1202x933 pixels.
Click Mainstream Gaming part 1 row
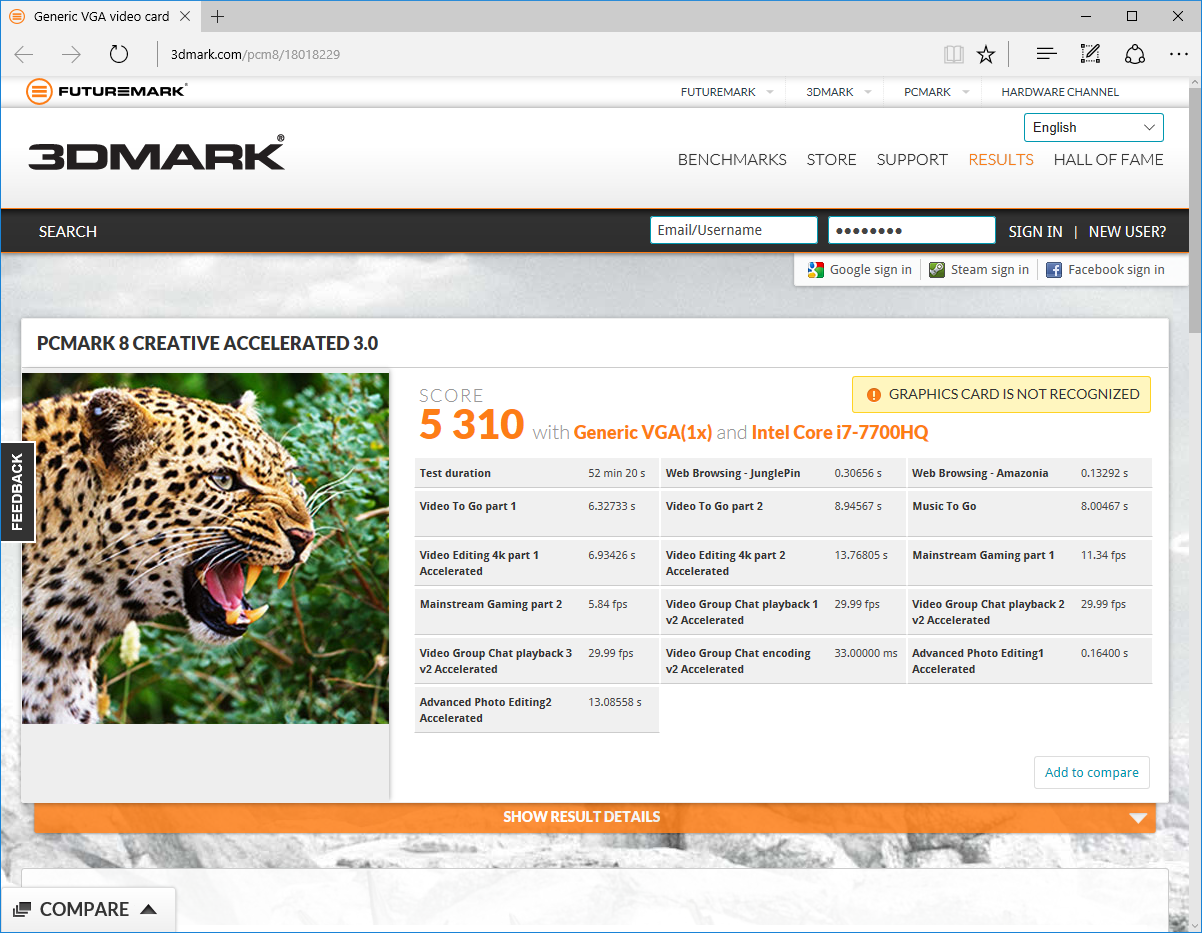click(1029, 562)
